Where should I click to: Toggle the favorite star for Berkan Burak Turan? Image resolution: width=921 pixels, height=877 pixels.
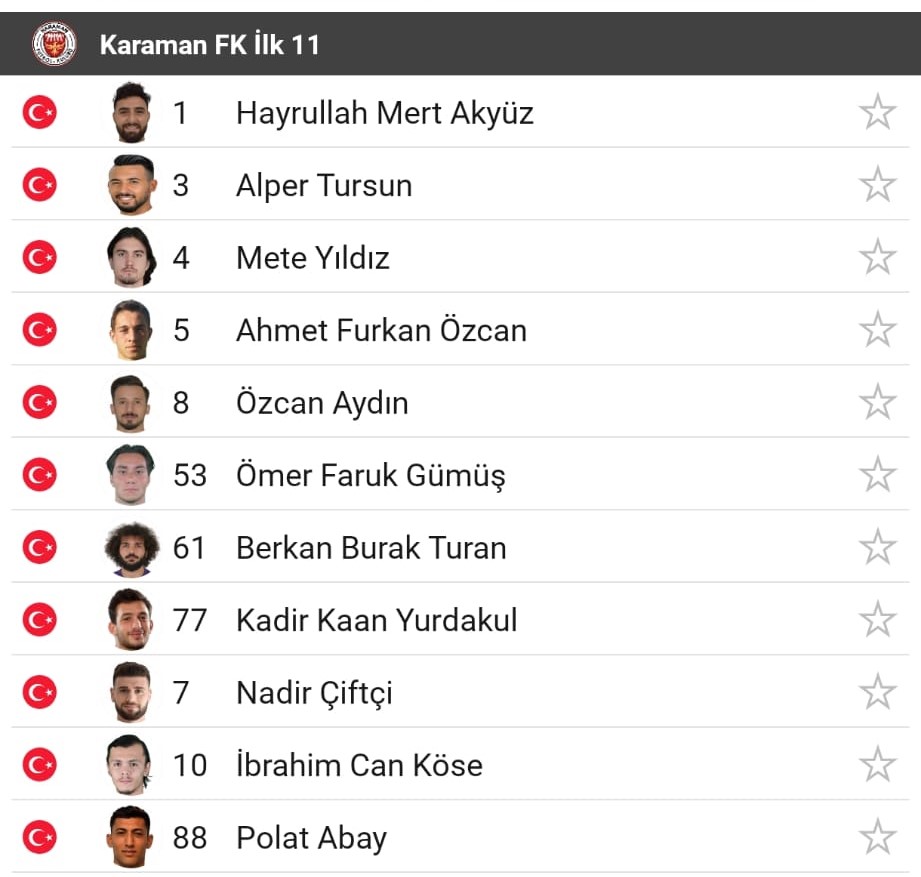(878, 546)
